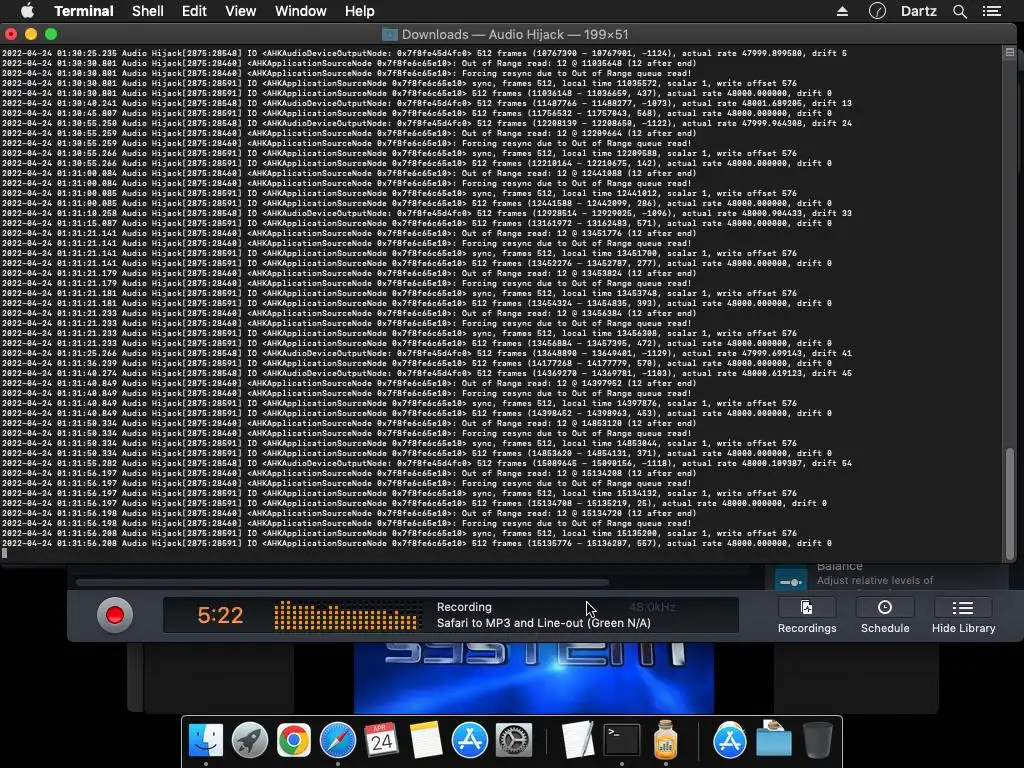1024x768 pixels.
Task: Open App Store next to Notes in Dock
Action: coord(470,741)
